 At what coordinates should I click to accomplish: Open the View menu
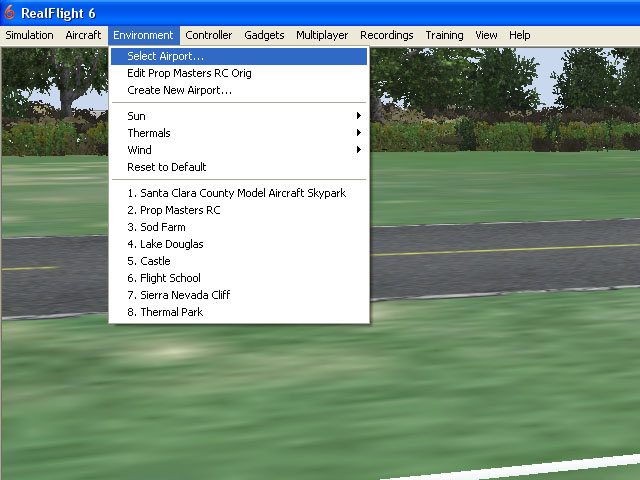486,36
